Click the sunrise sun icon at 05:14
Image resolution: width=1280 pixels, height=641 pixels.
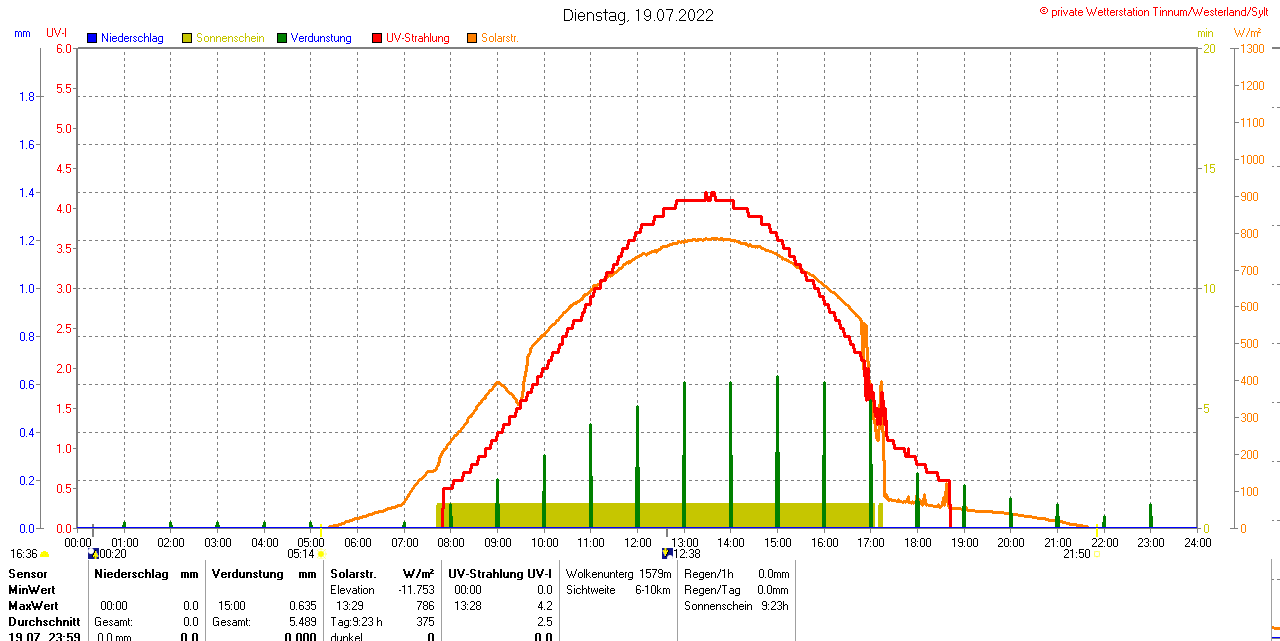(x=321, y=554)
